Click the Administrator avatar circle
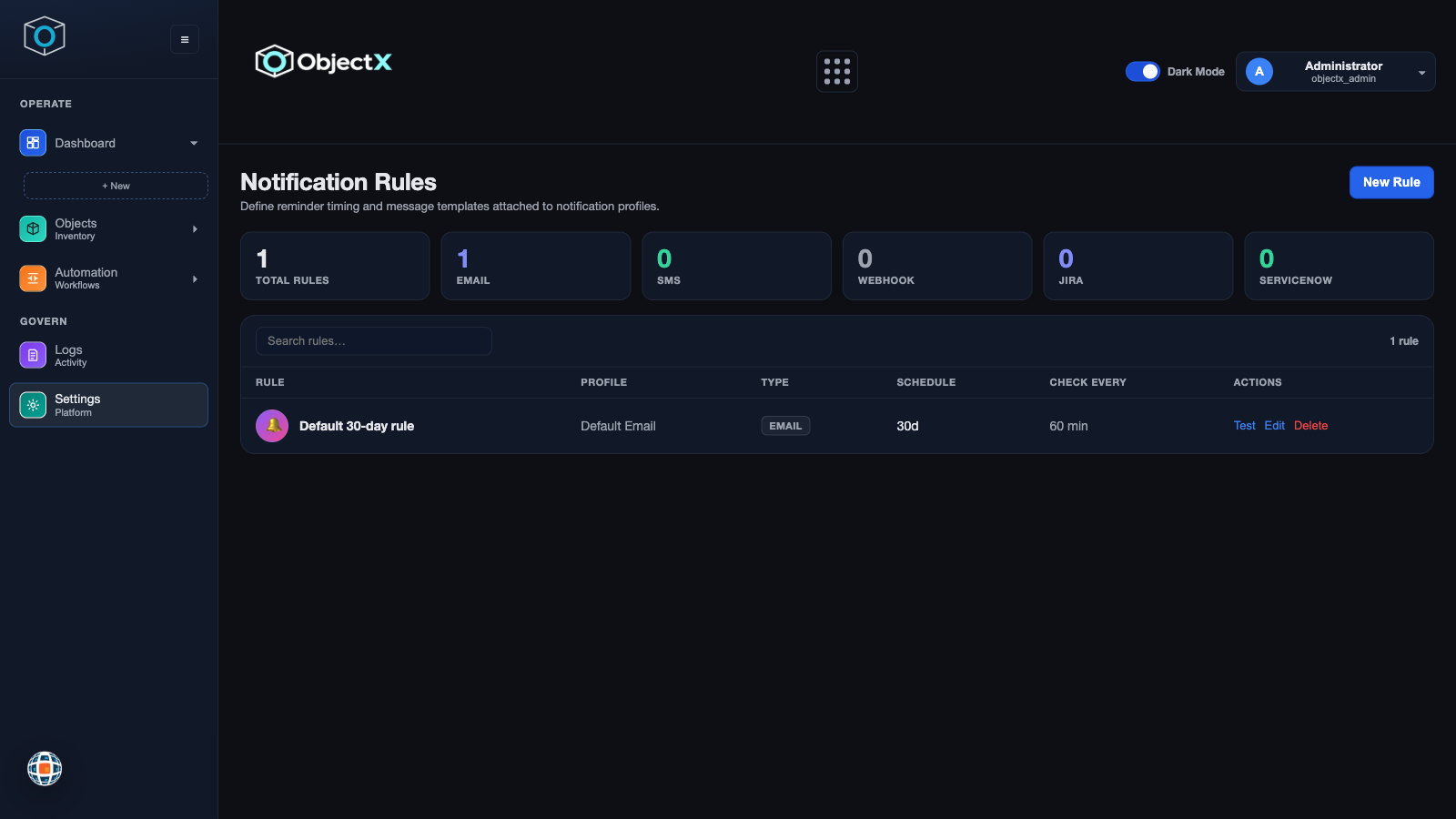 pos(1259,72)
